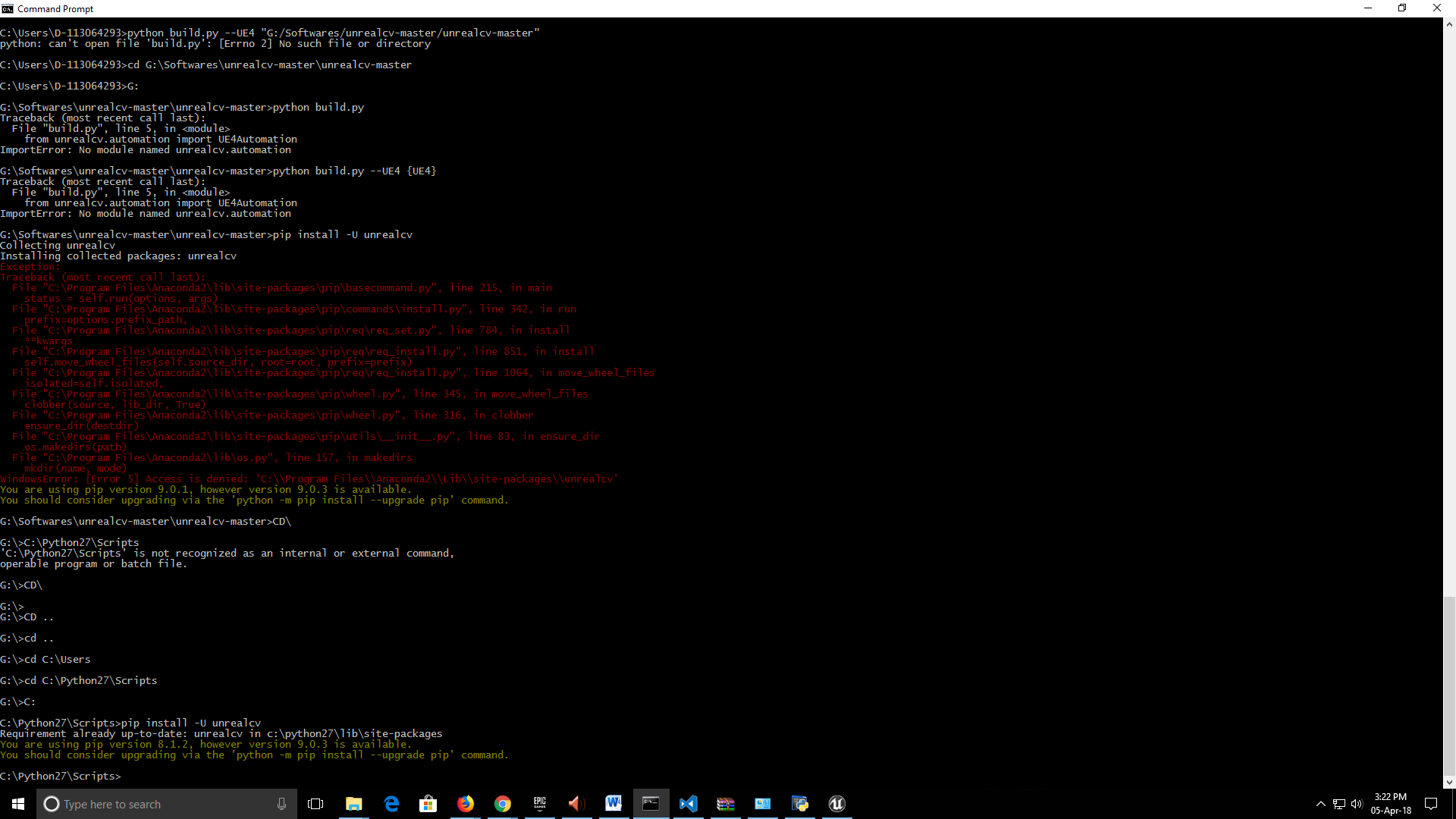Launch Microsoft Edge
Image resolution: width=1456 pixels, height=819 pixels.
391,804
